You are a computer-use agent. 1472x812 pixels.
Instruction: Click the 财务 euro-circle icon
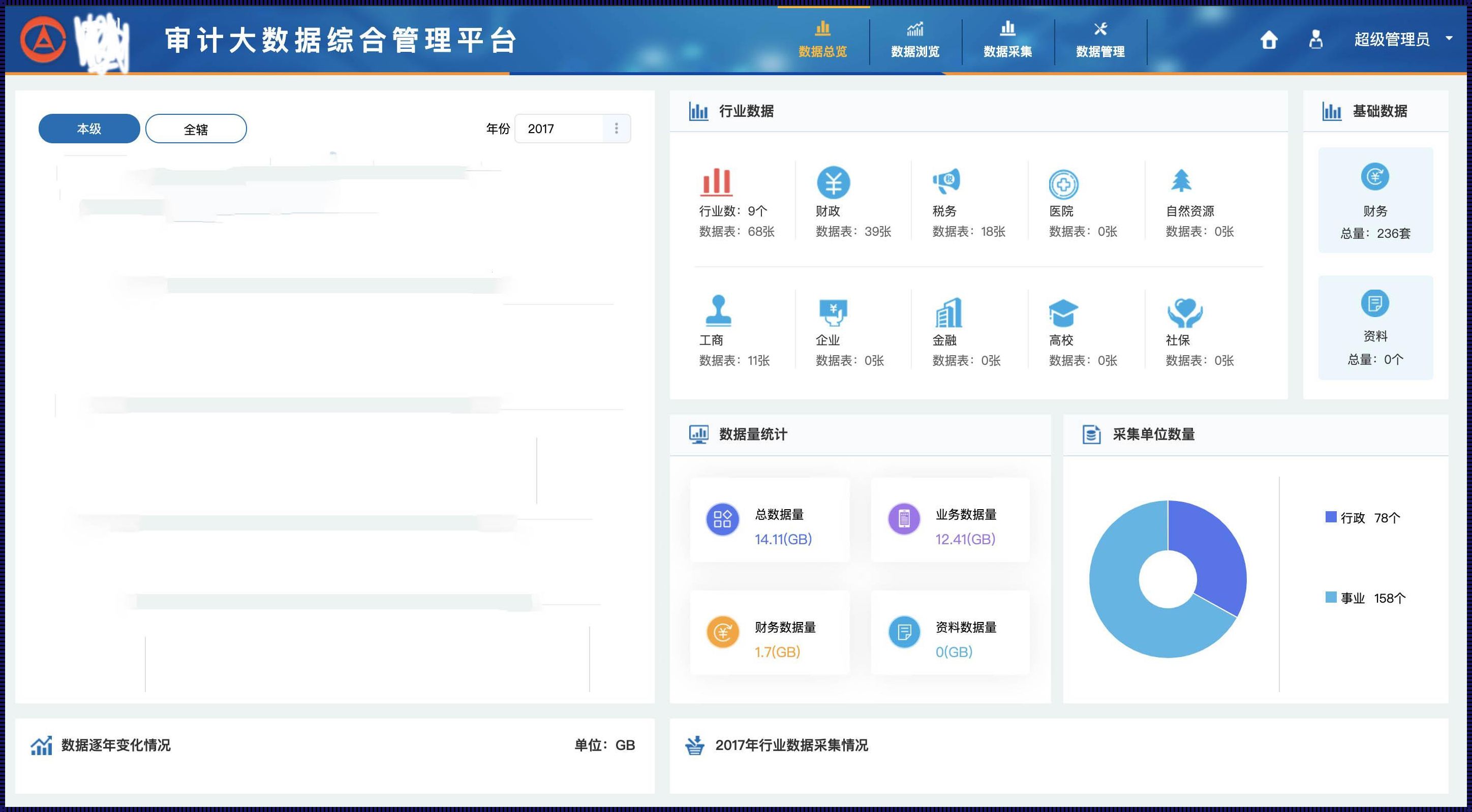(x=1375, y=176)
